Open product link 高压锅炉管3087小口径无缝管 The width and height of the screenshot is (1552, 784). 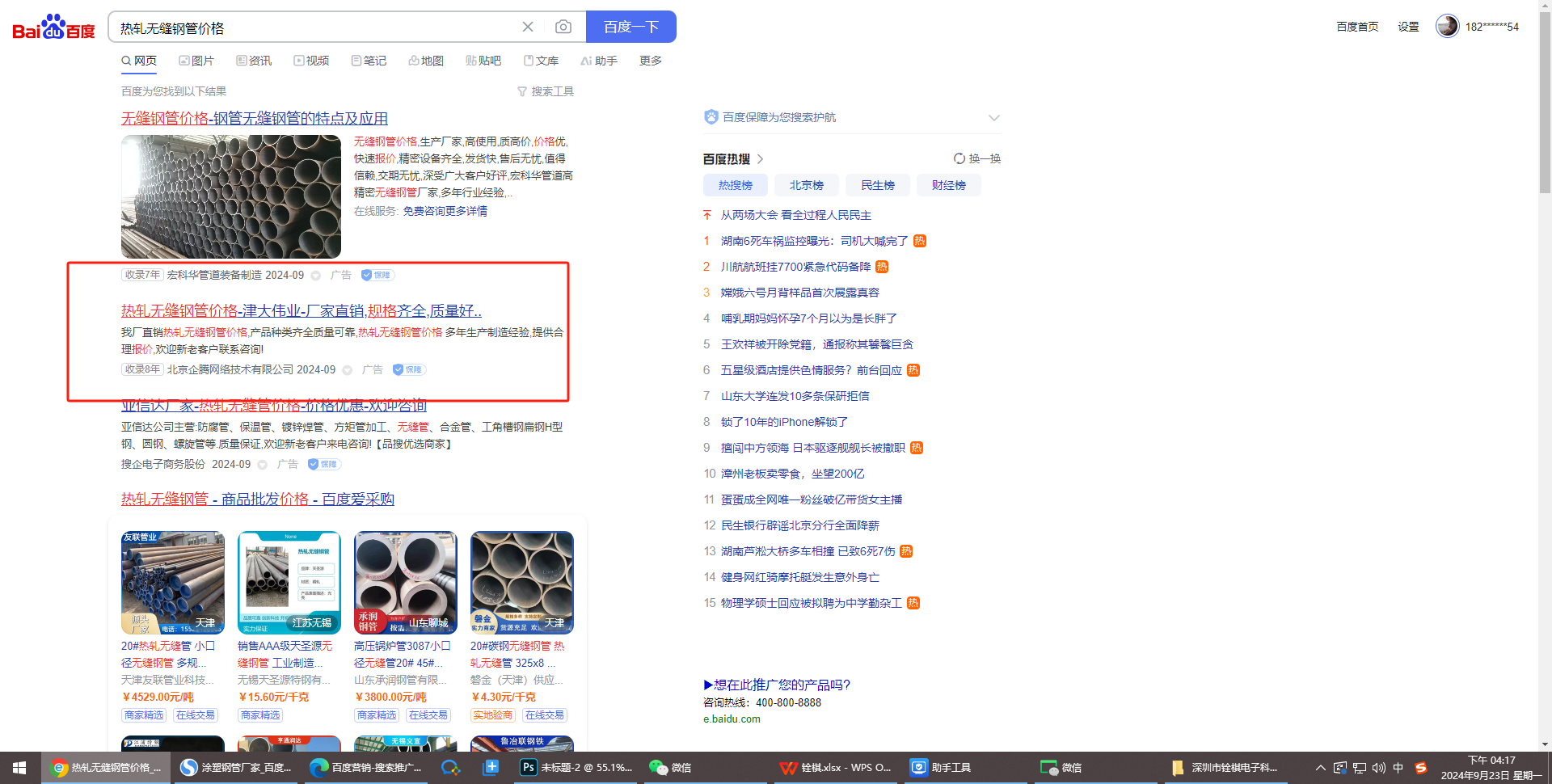pyautogui.click(x=403, y=655)
